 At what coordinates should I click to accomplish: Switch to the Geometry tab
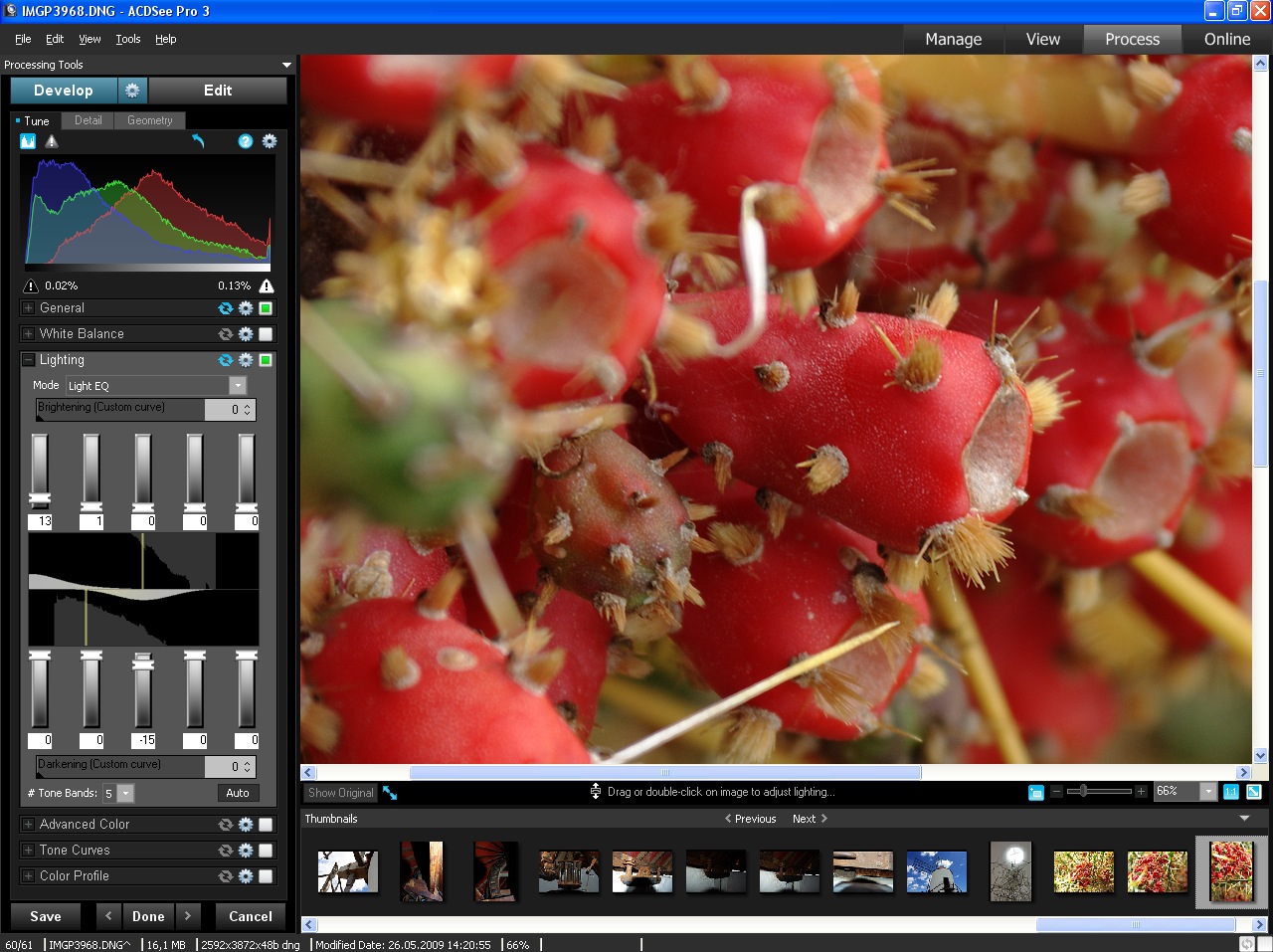pyautogui.click(x=150, y=120)
